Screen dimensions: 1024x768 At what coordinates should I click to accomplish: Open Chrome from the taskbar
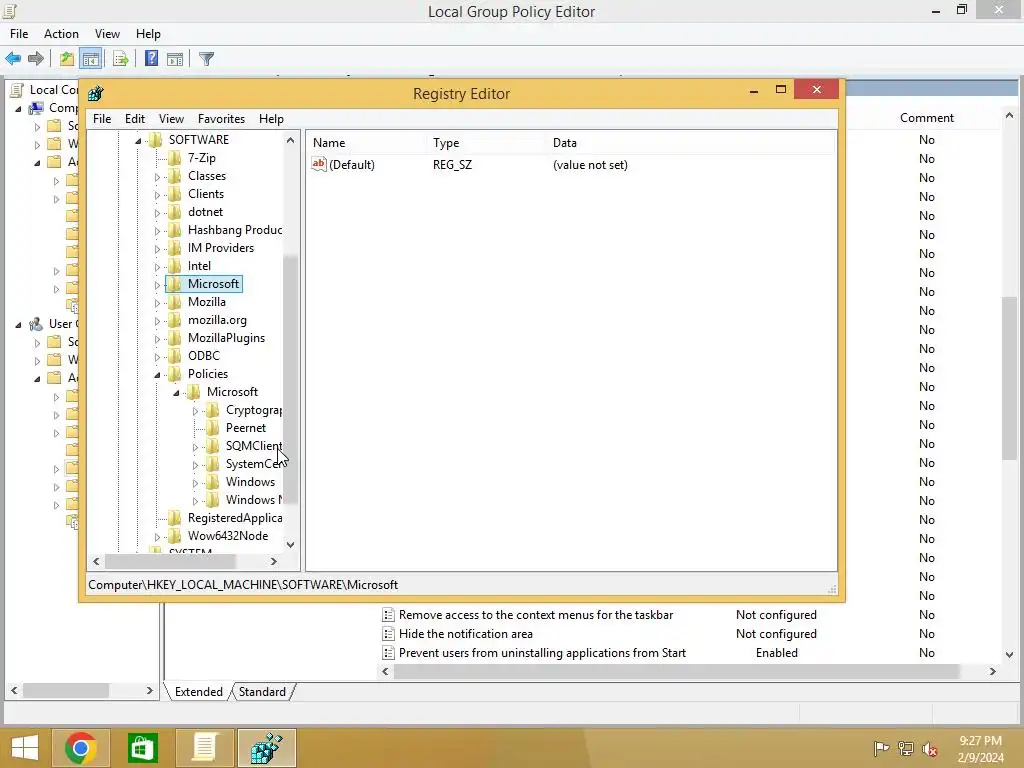[x=81, y=748]
